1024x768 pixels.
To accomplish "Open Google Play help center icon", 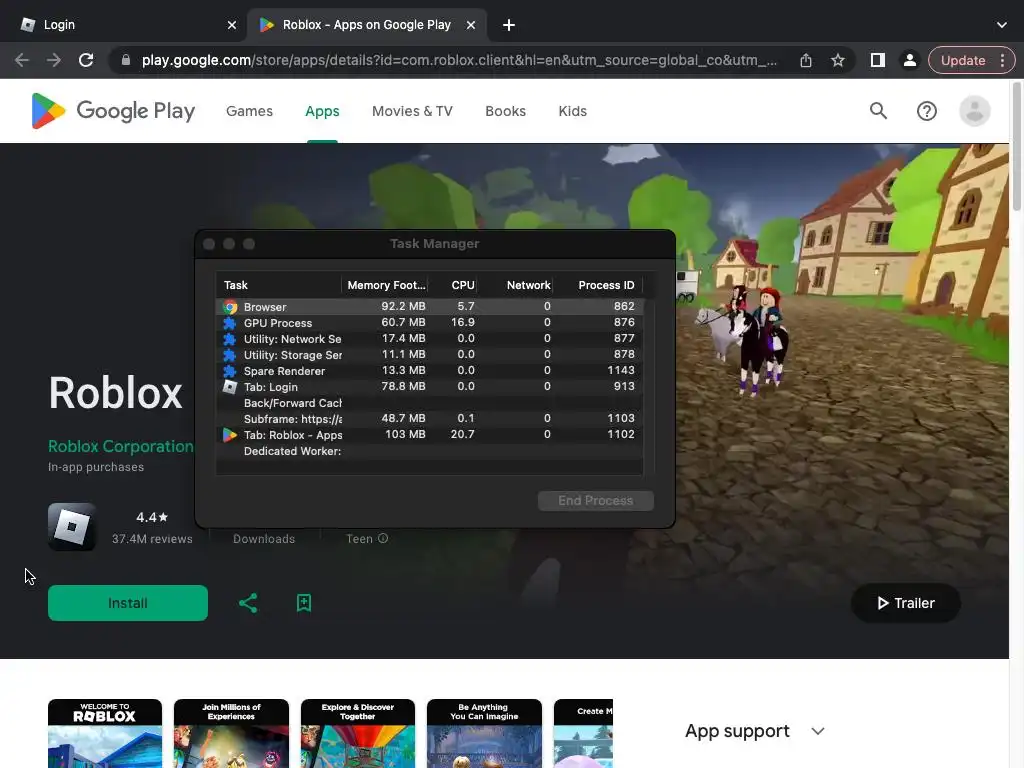I will [927, 111].
